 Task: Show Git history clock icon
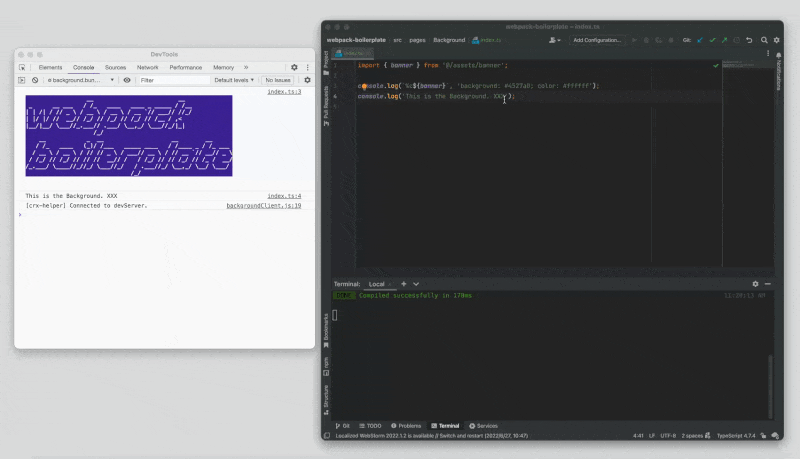pyautogui.click(x=737, y=40)
